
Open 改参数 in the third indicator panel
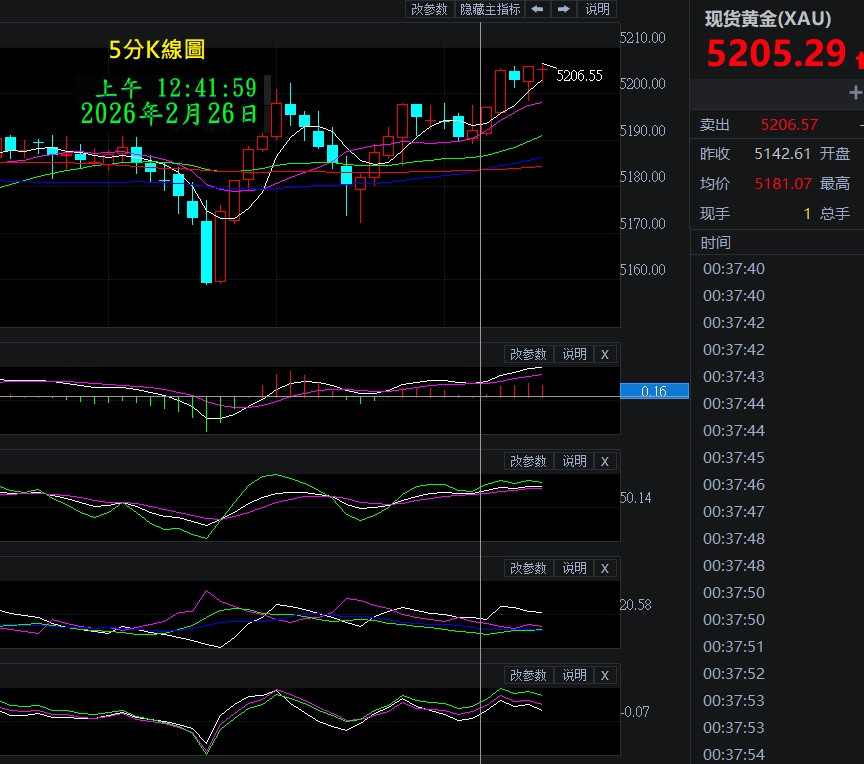(x=528, y=568)
